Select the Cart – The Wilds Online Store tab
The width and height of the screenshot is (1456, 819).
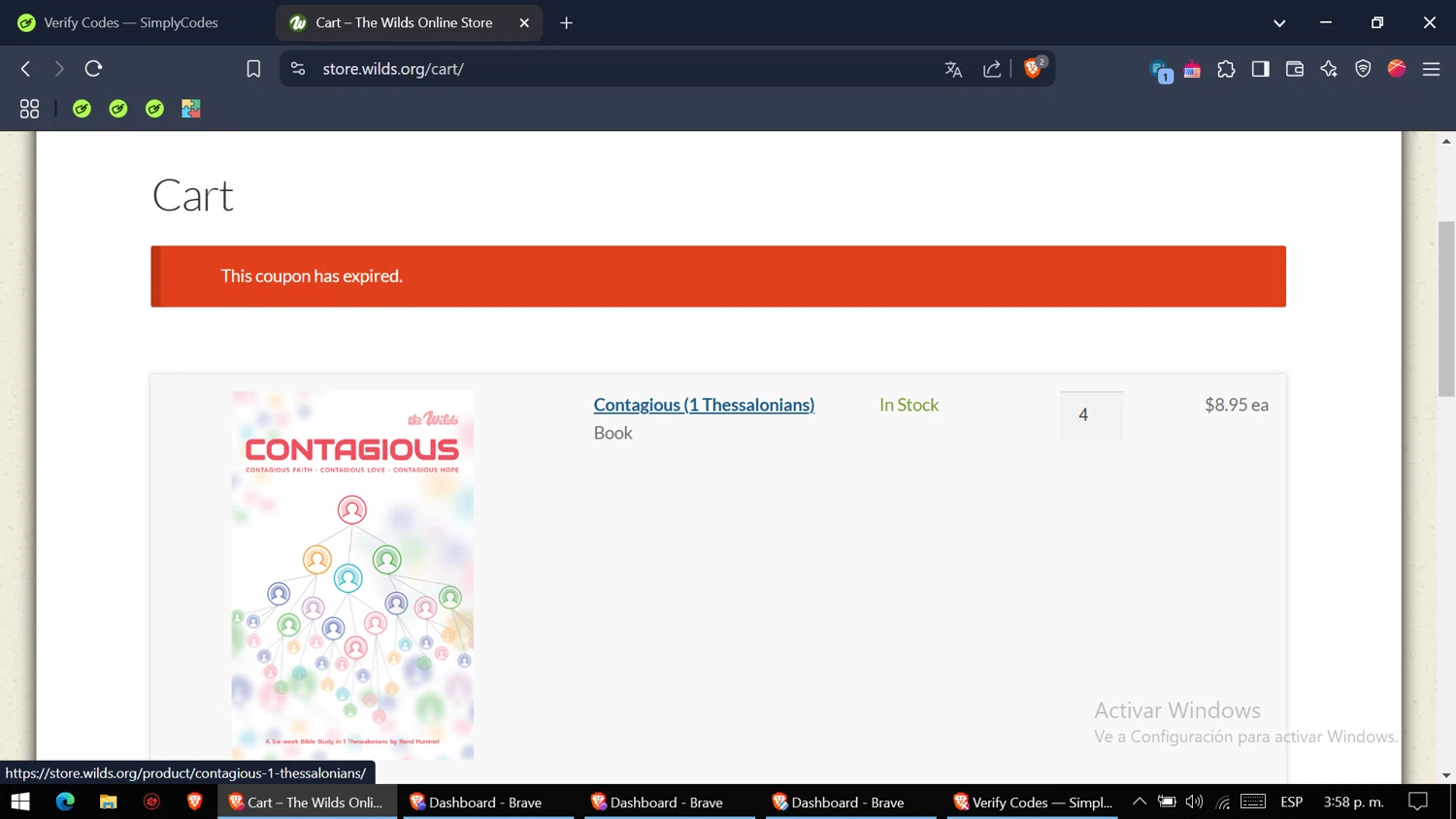coord(404,22)
